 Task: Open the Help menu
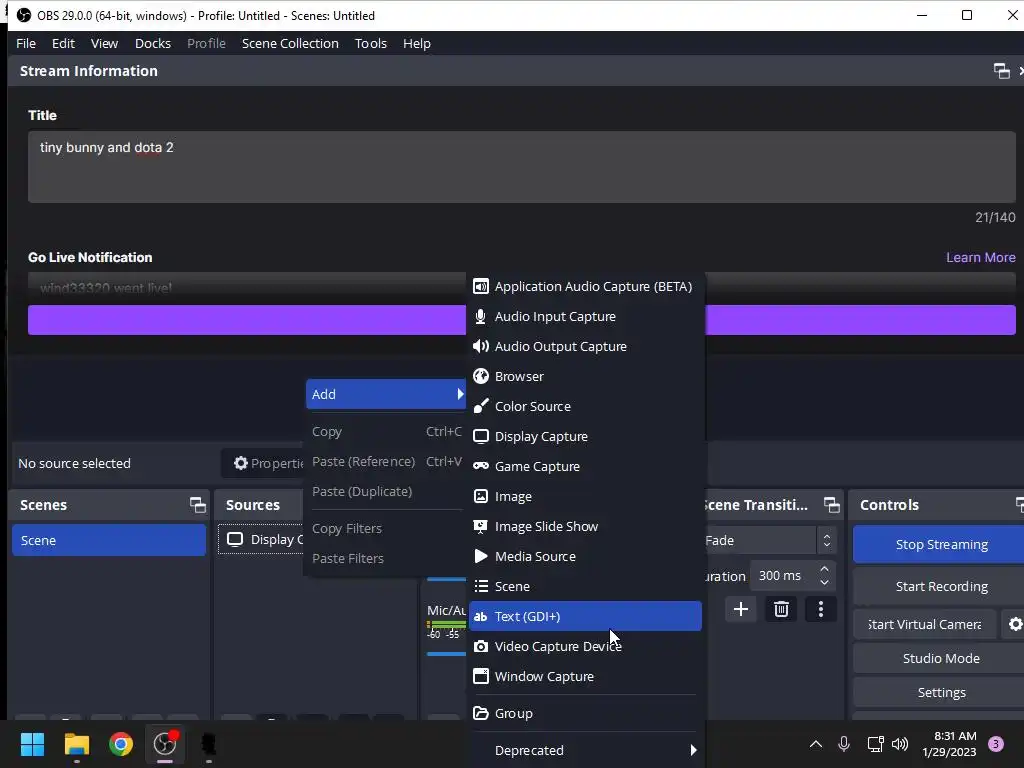417,43
